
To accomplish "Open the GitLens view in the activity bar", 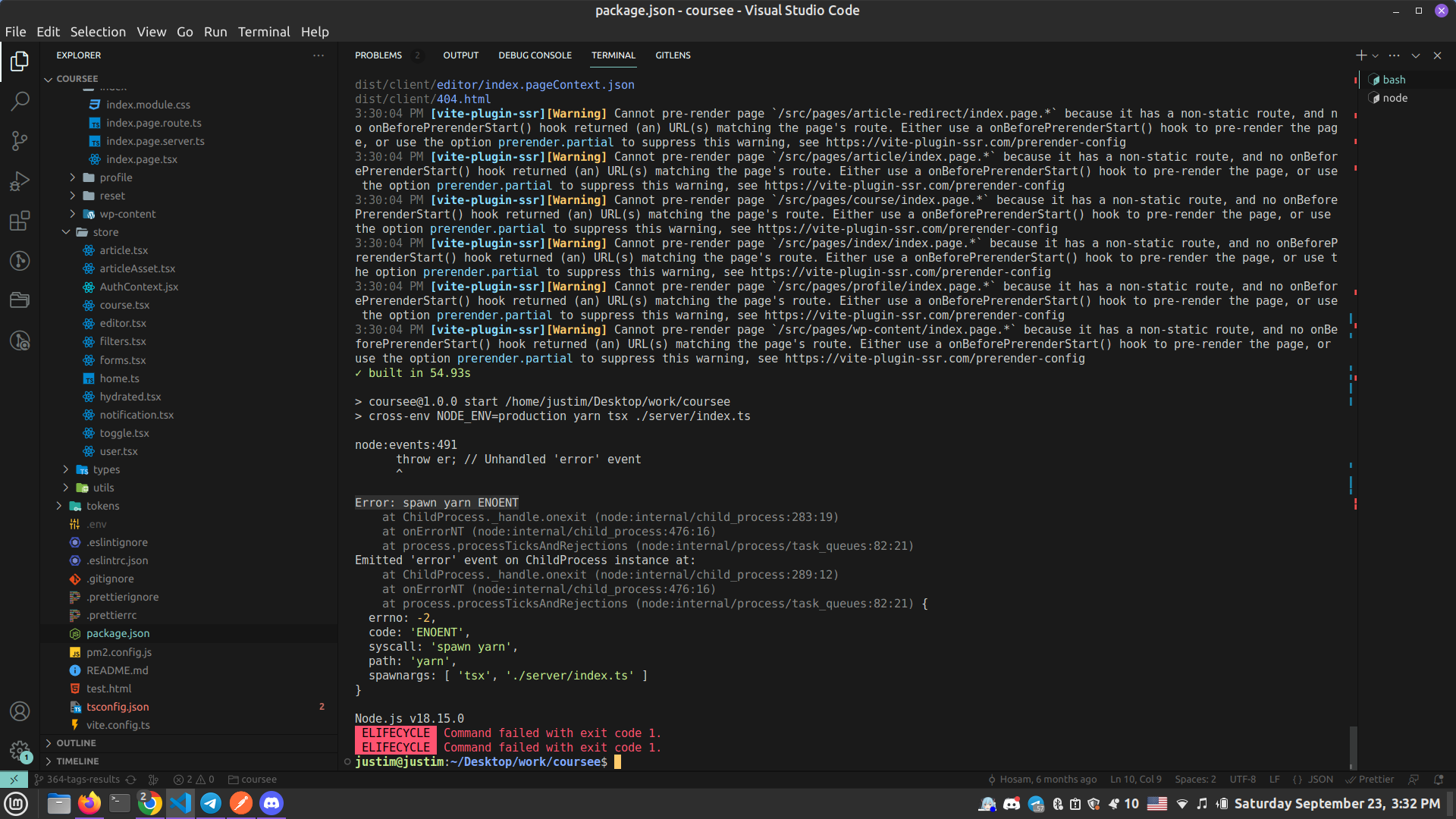I will click(x=20, y=261).
